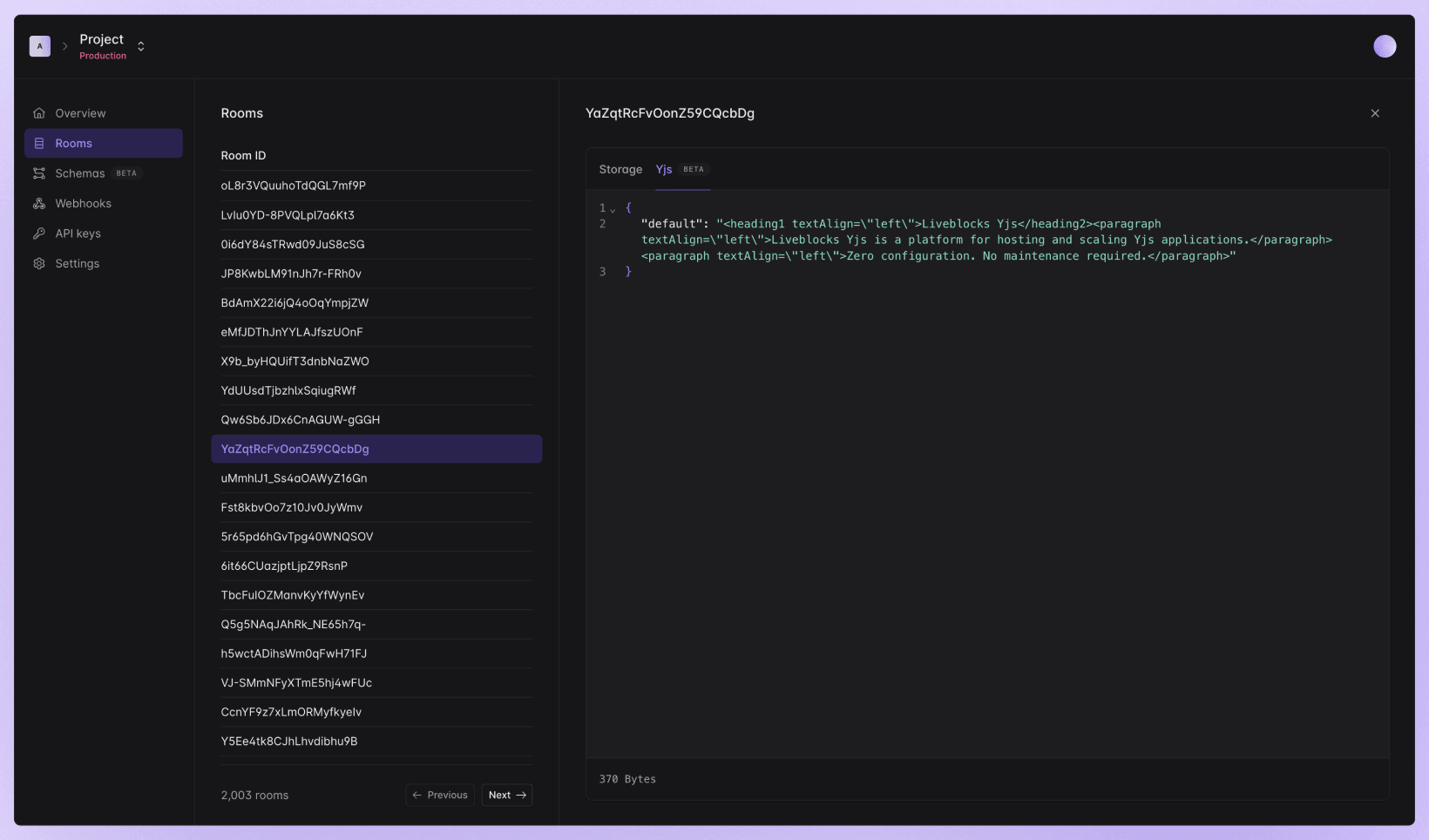Select the Overview home icon in sidebar
Viewport: 1429px width, 840px height.
pos(38,112)
